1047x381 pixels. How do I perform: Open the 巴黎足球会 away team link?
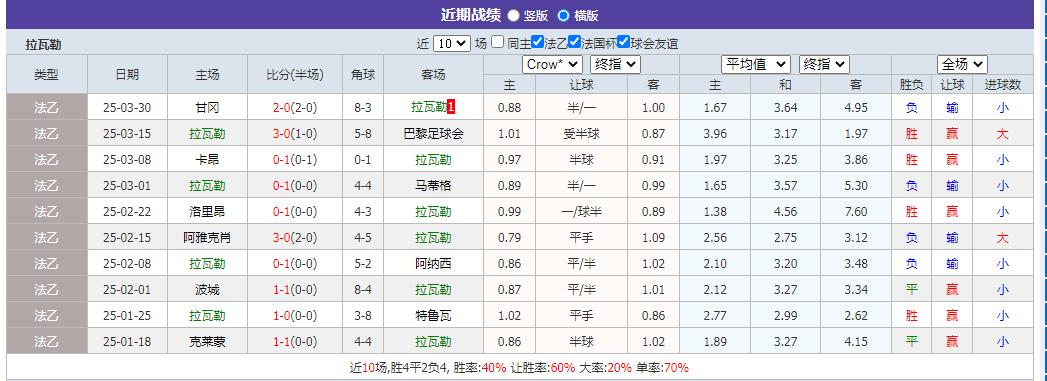click(x=433, y=133)
